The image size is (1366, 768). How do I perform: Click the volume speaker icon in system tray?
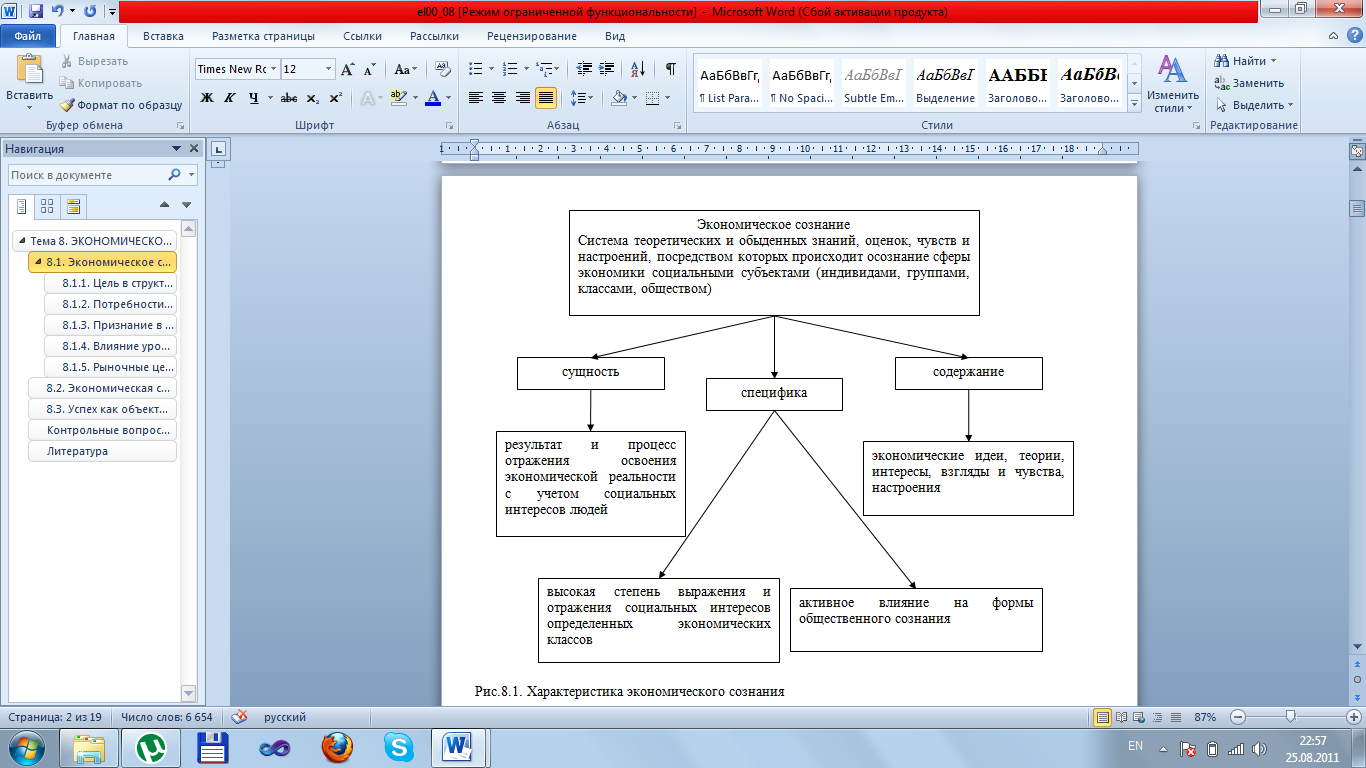click(x=1260, y=748)
